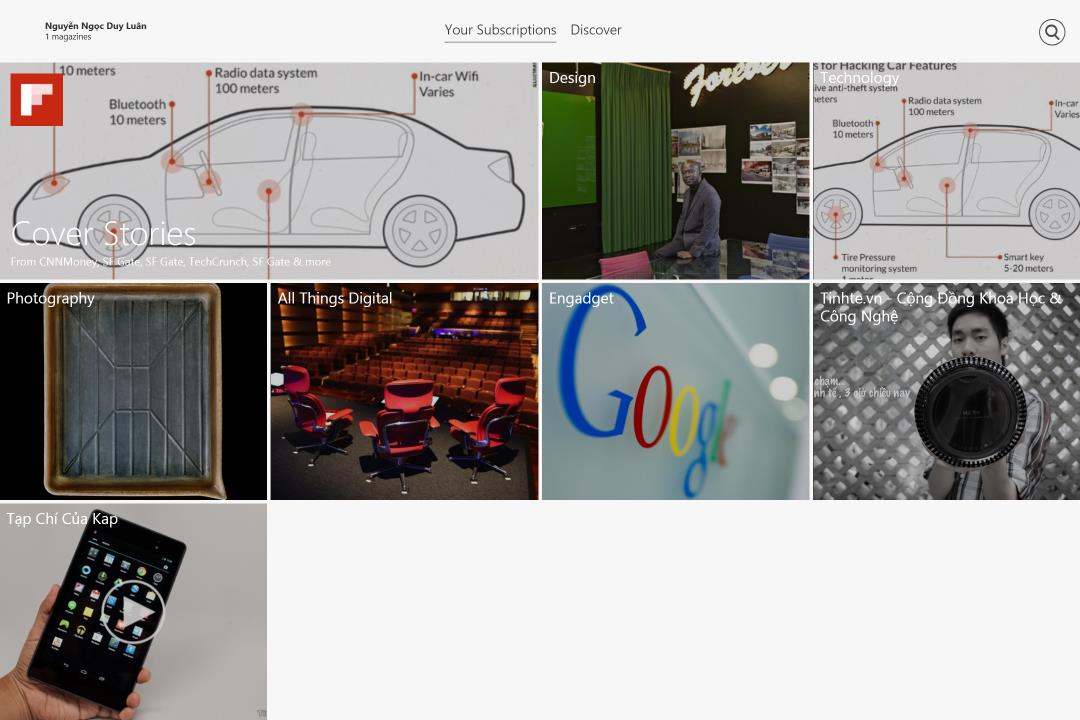Open search with the magnifying glass icon

1051,32
